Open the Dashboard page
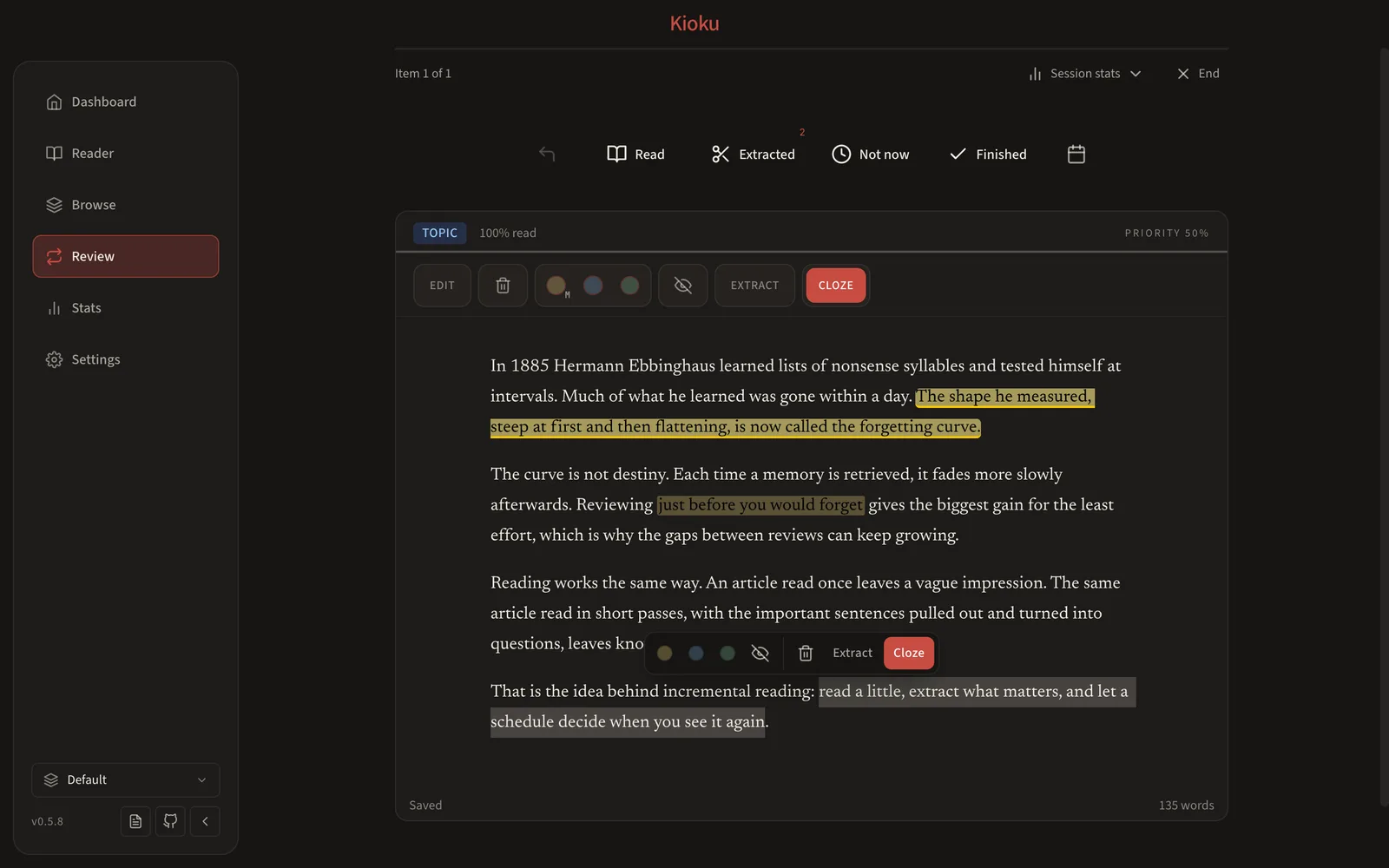Screen dimensions: 1389x868 tap(126, 102)
